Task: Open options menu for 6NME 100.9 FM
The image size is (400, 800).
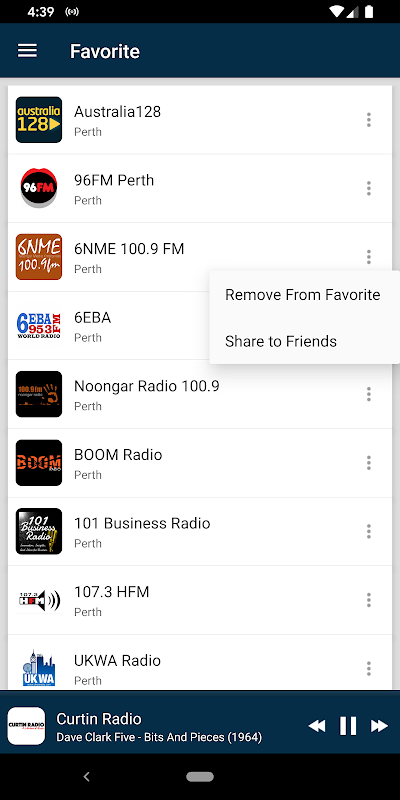Action: (x=368, y=257)
